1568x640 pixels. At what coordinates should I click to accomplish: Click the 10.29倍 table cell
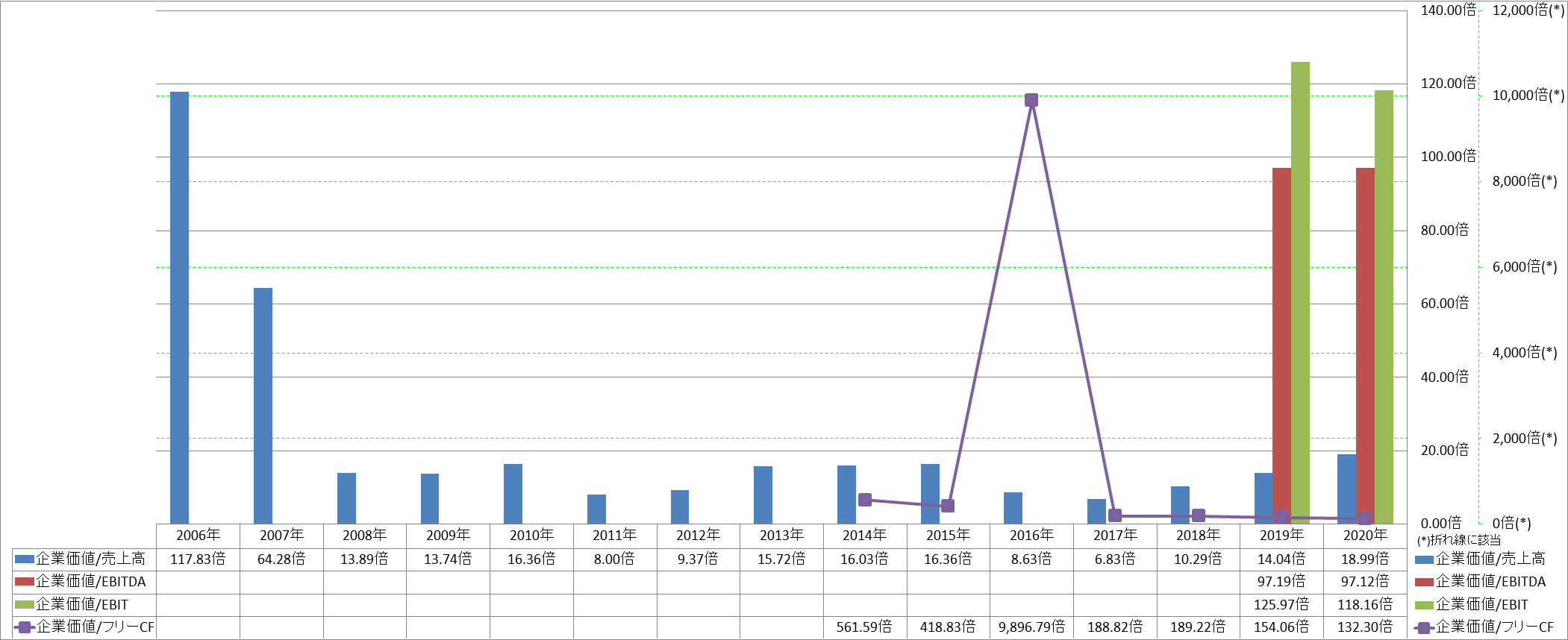pyautogui.click(x=1198, y=559)
